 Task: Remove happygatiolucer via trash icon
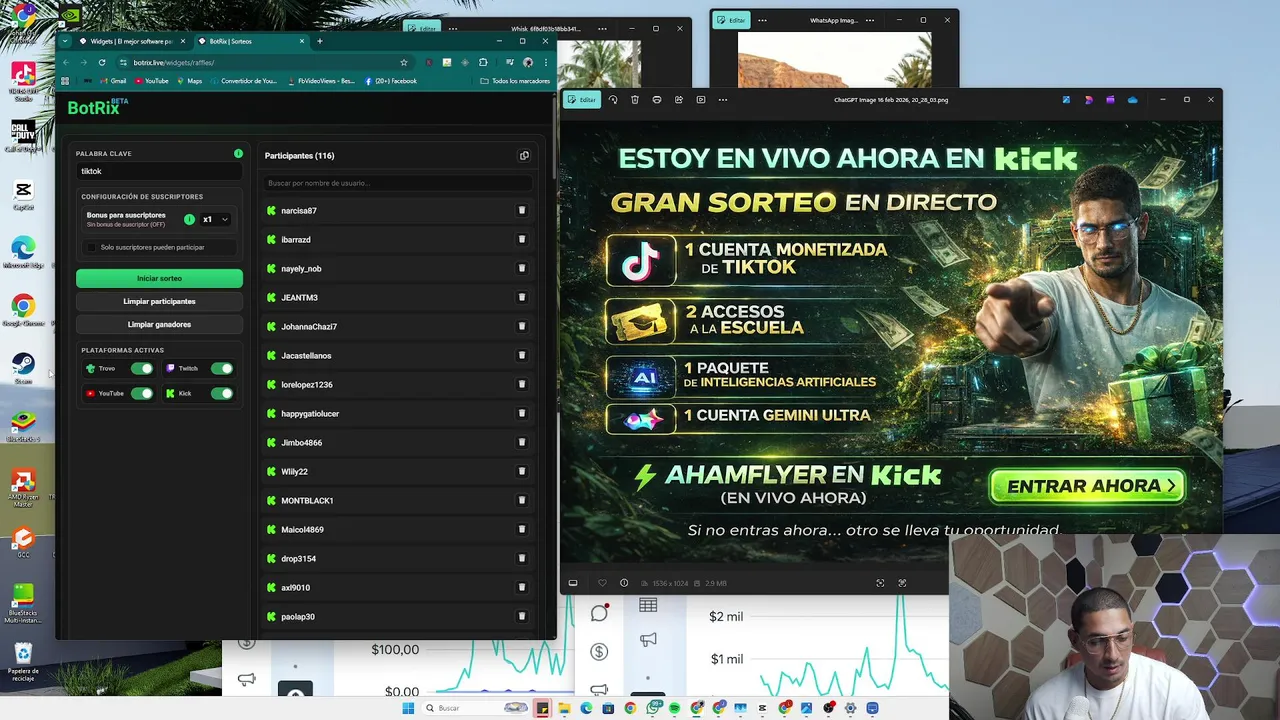pos(521,413)
